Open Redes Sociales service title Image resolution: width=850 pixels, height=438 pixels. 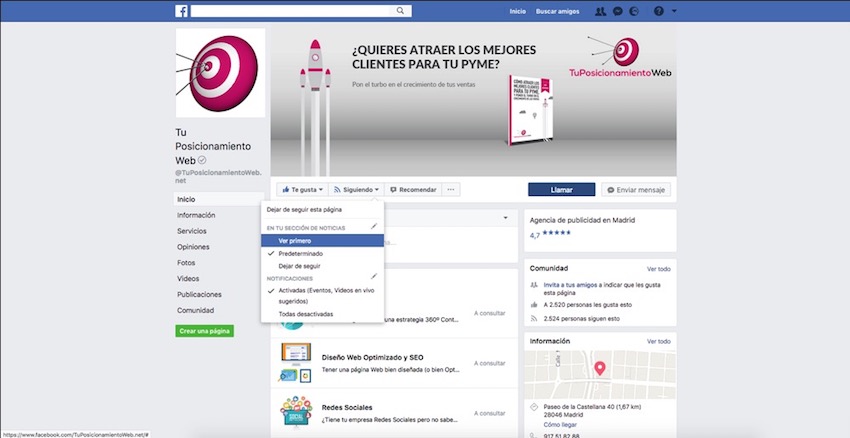(x=347, y=407)
